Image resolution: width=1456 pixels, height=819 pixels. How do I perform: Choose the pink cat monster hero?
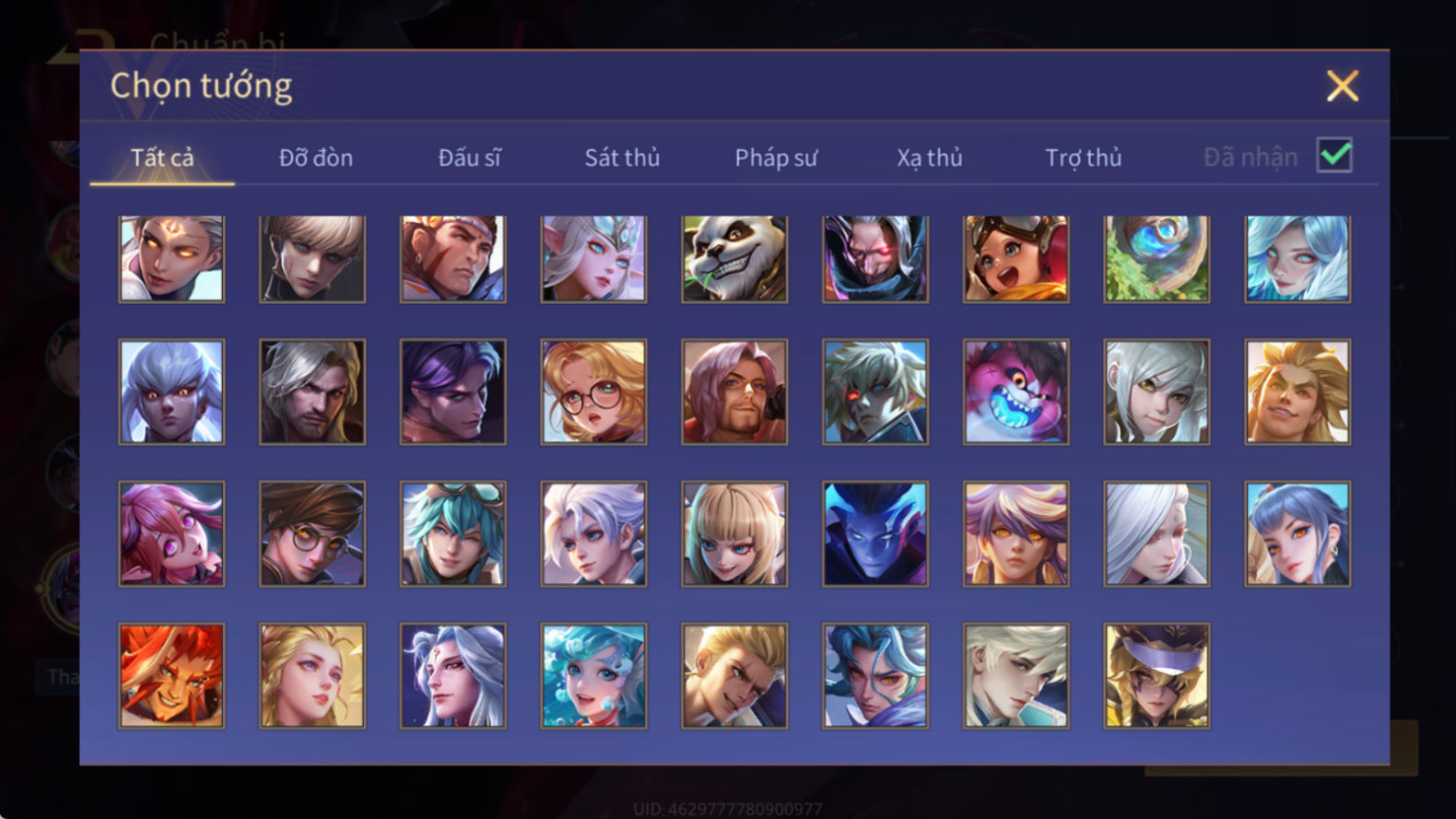pos(1016,392)
